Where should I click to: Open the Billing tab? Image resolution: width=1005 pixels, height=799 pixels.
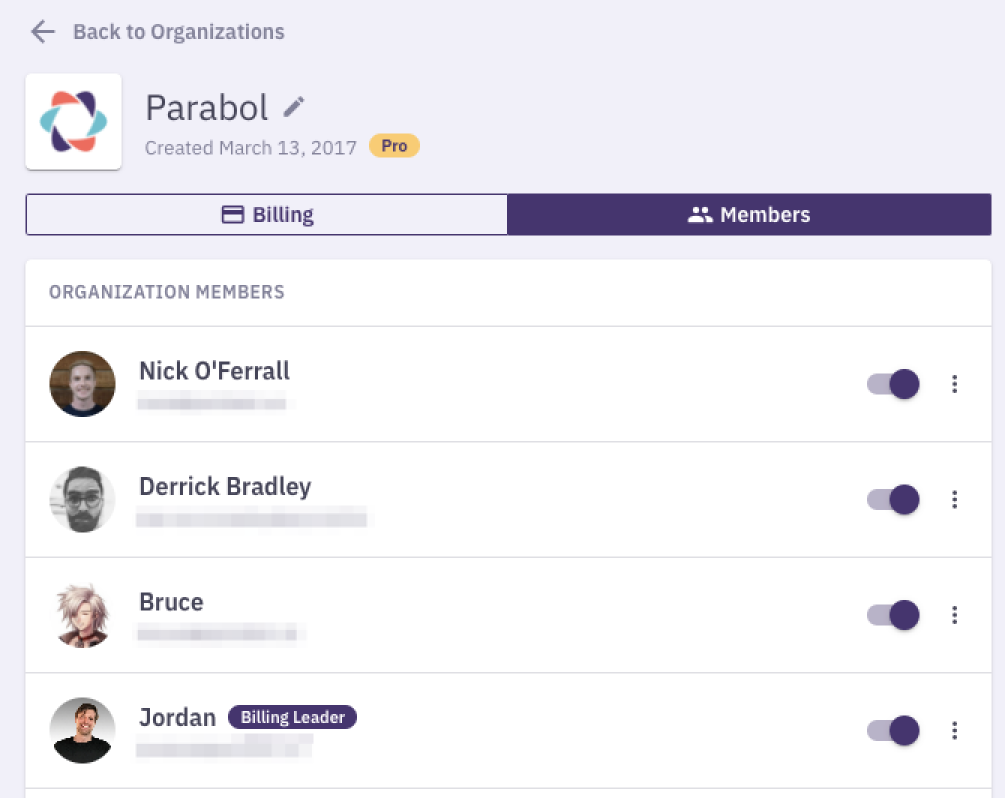[267, 215]
